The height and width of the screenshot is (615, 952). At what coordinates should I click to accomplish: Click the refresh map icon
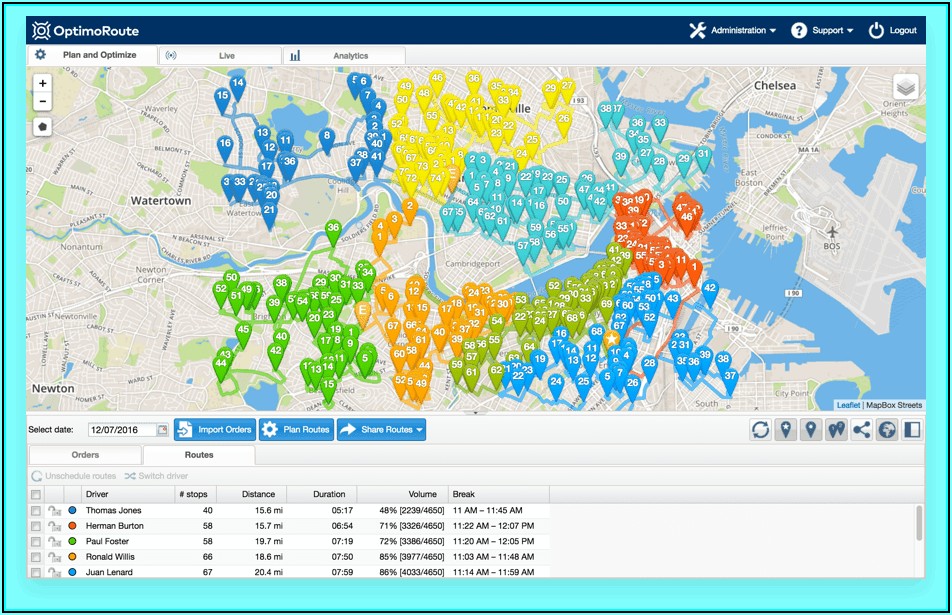pos(762,430)
